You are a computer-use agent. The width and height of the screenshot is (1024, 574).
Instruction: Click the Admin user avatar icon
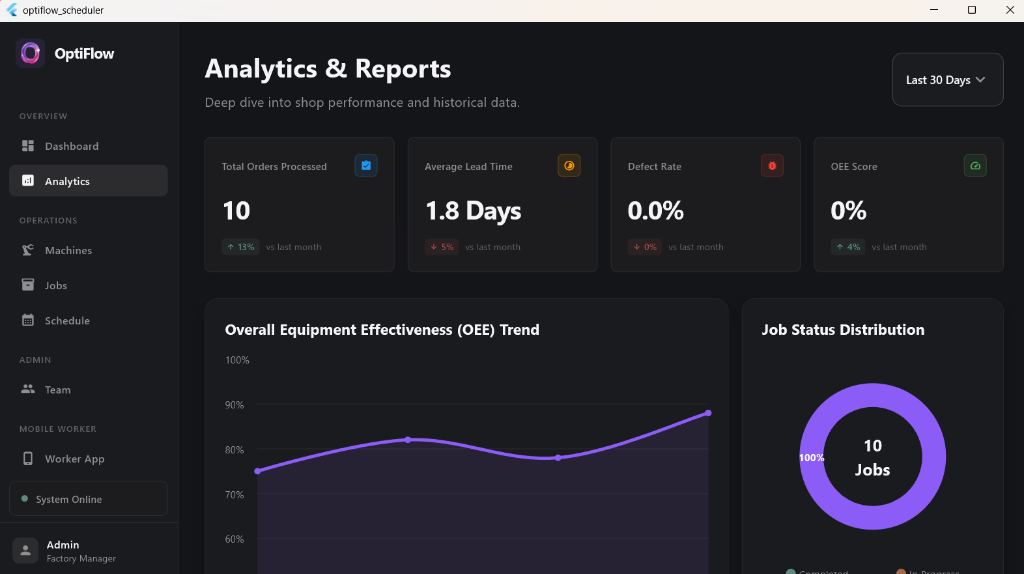[25, 550]
